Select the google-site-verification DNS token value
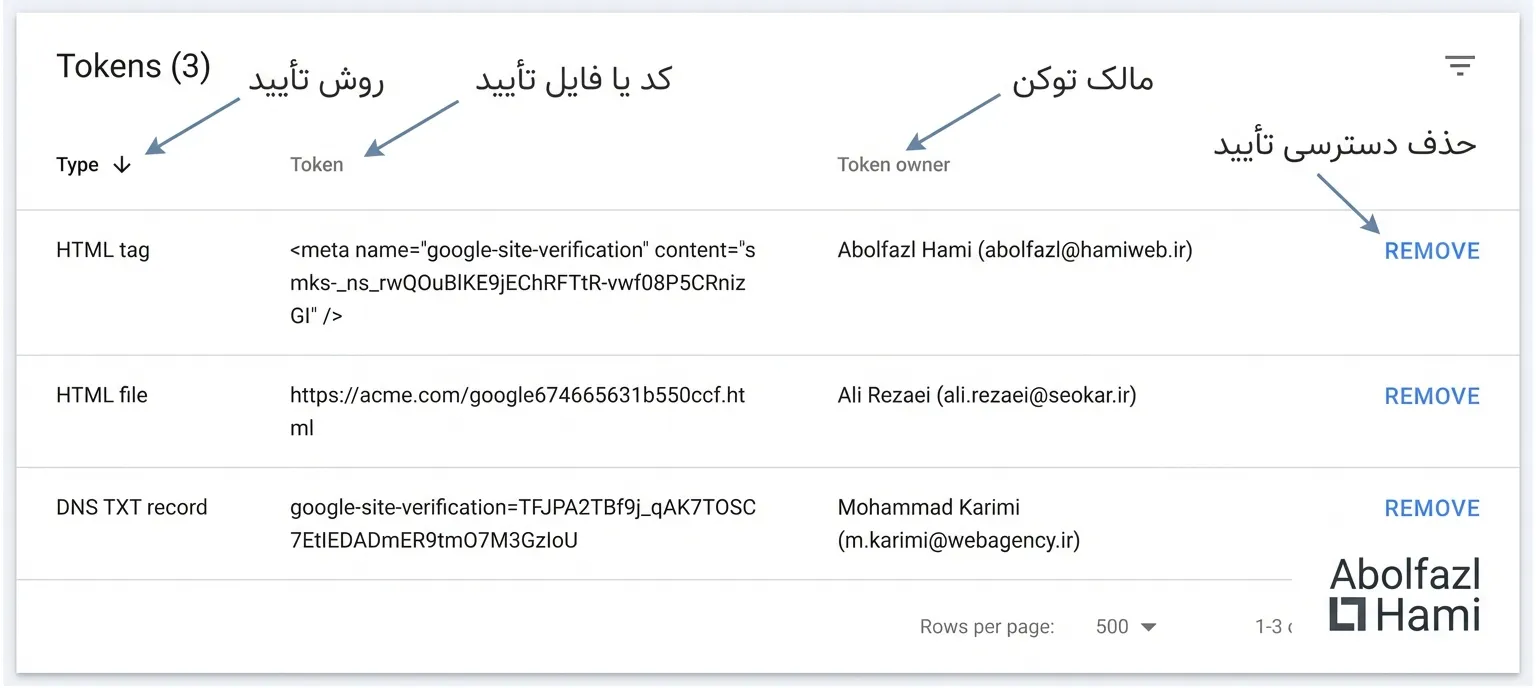 522,524
